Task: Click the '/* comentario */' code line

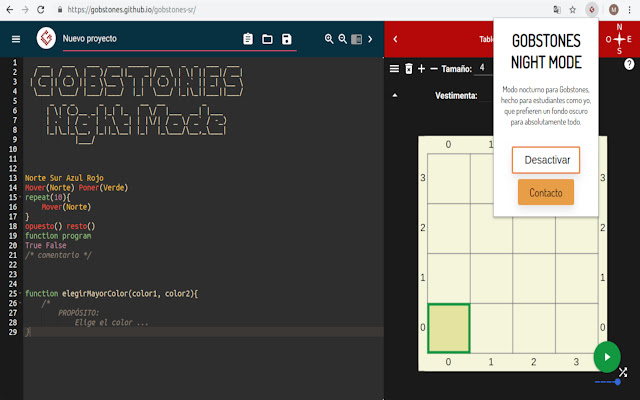Action: tap(58, 255)
